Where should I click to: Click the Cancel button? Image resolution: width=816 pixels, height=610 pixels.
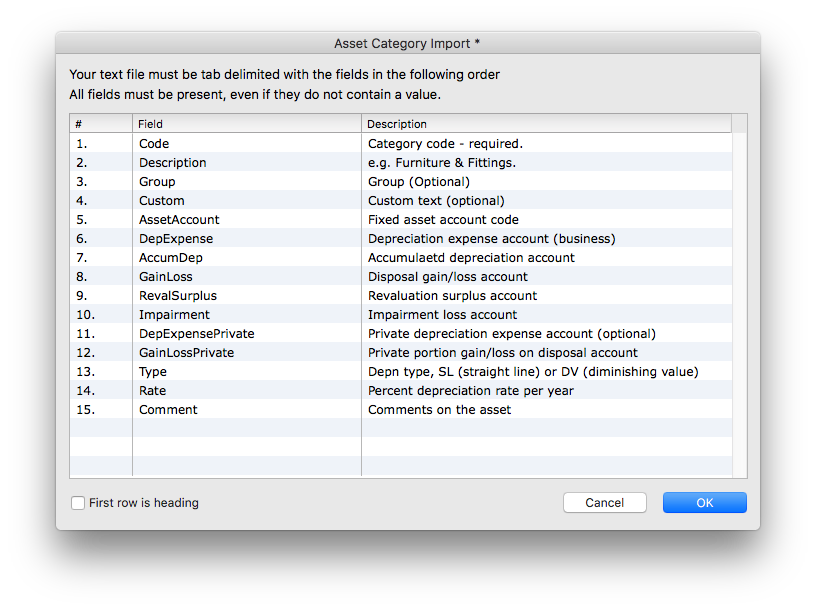[605, 503]
